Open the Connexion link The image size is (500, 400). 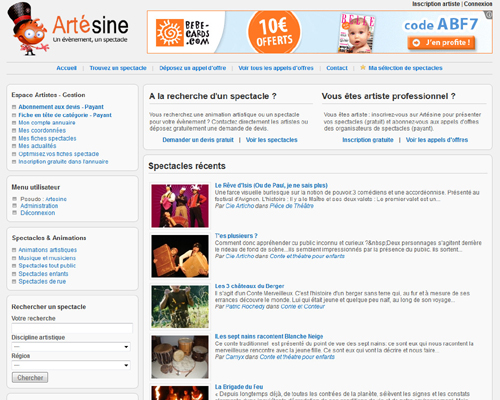478,4
